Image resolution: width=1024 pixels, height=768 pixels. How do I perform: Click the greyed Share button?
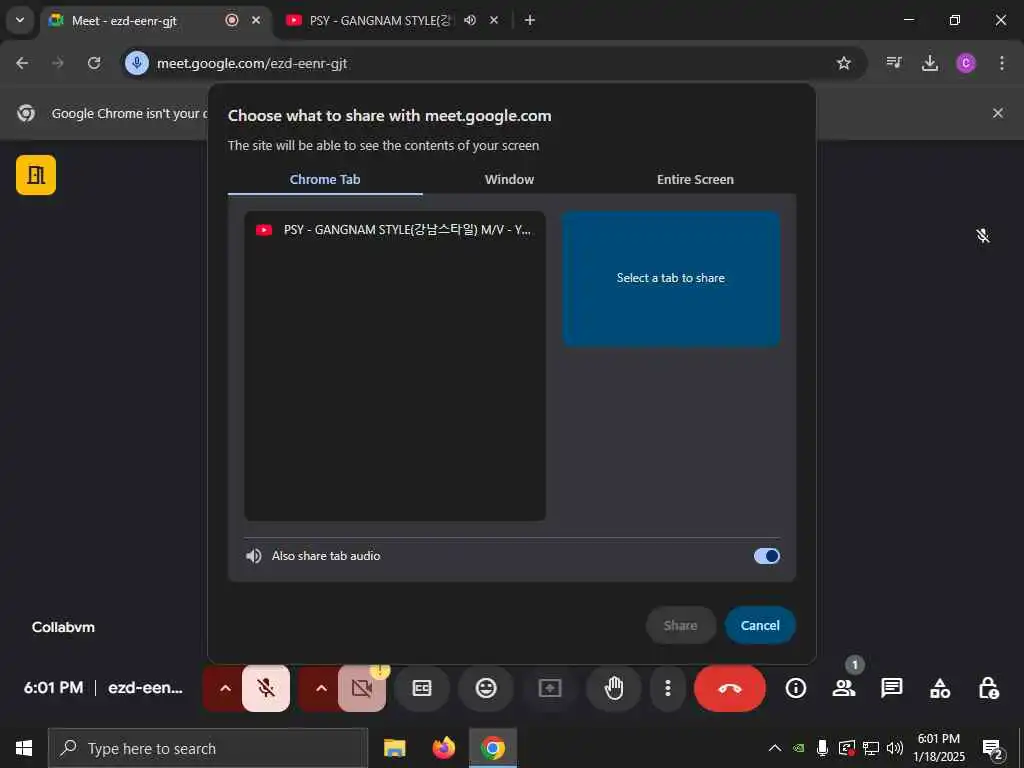pyautogui.click(x=680, y=625)
